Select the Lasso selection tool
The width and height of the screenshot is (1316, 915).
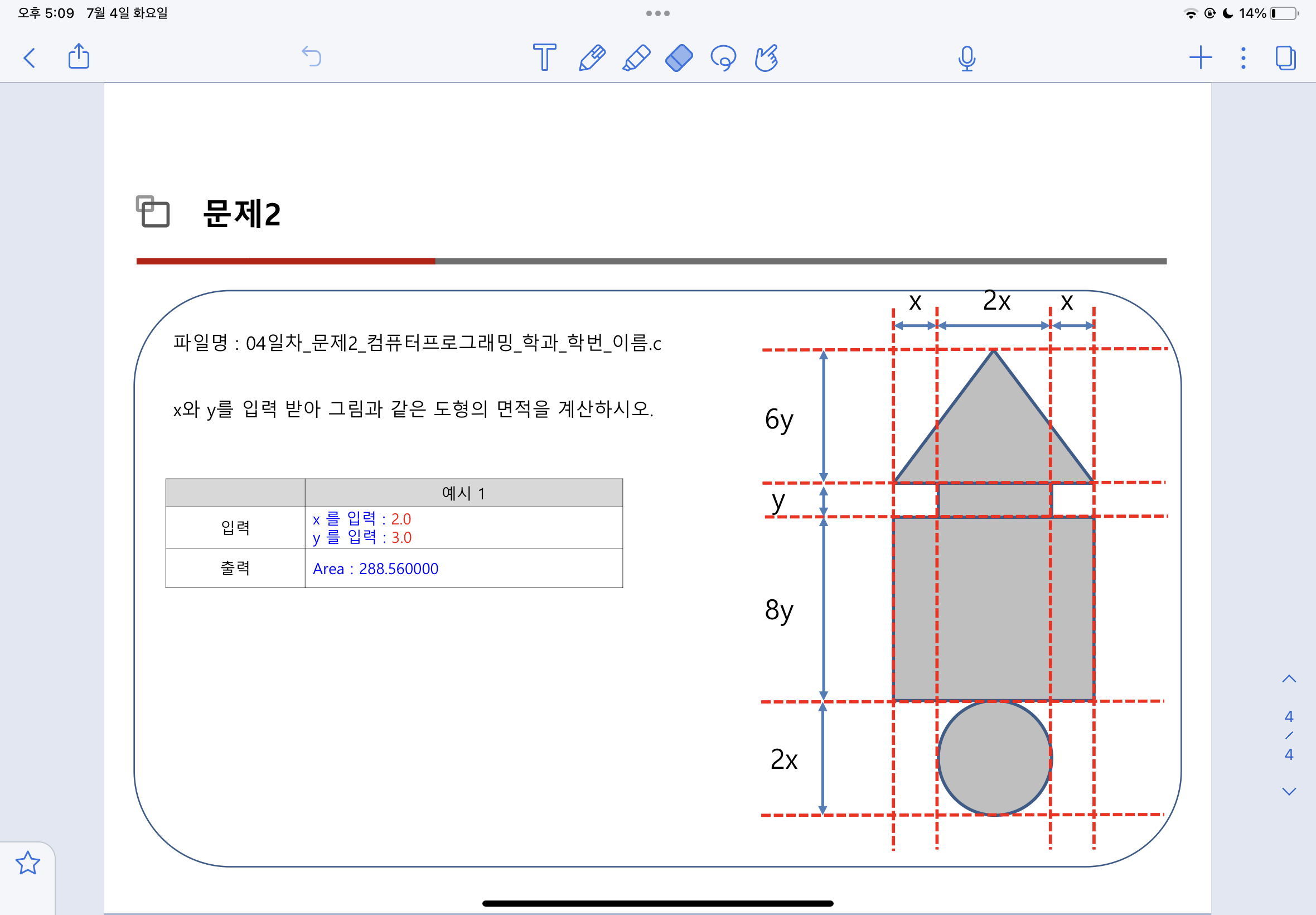[723, 58]
